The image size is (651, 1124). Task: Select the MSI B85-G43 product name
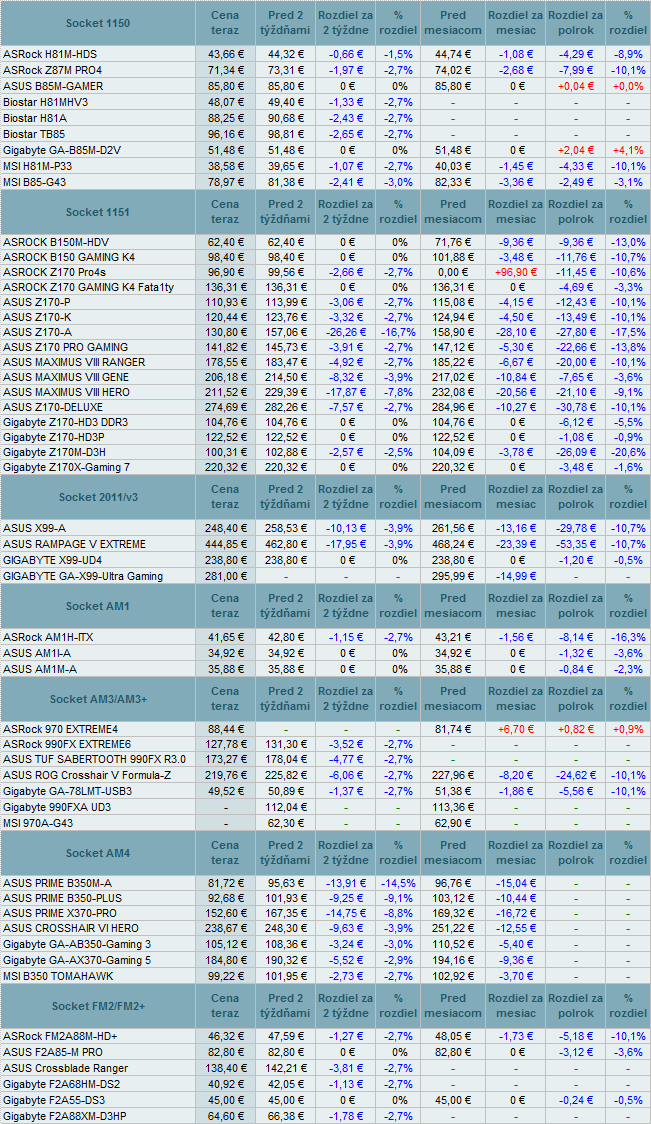(34, 182)
